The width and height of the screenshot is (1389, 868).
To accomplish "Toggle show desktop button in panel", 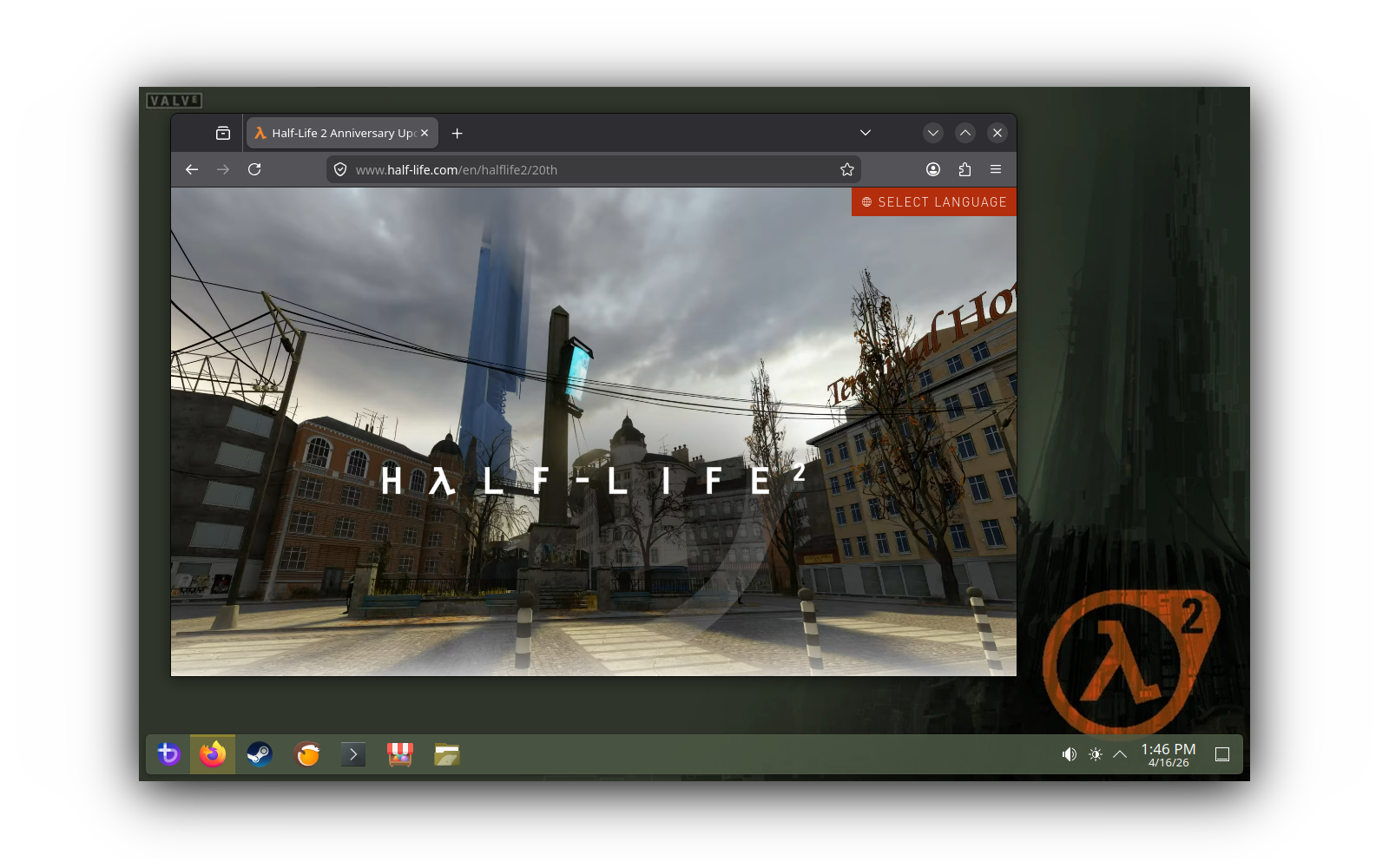I will (1222, 754).
